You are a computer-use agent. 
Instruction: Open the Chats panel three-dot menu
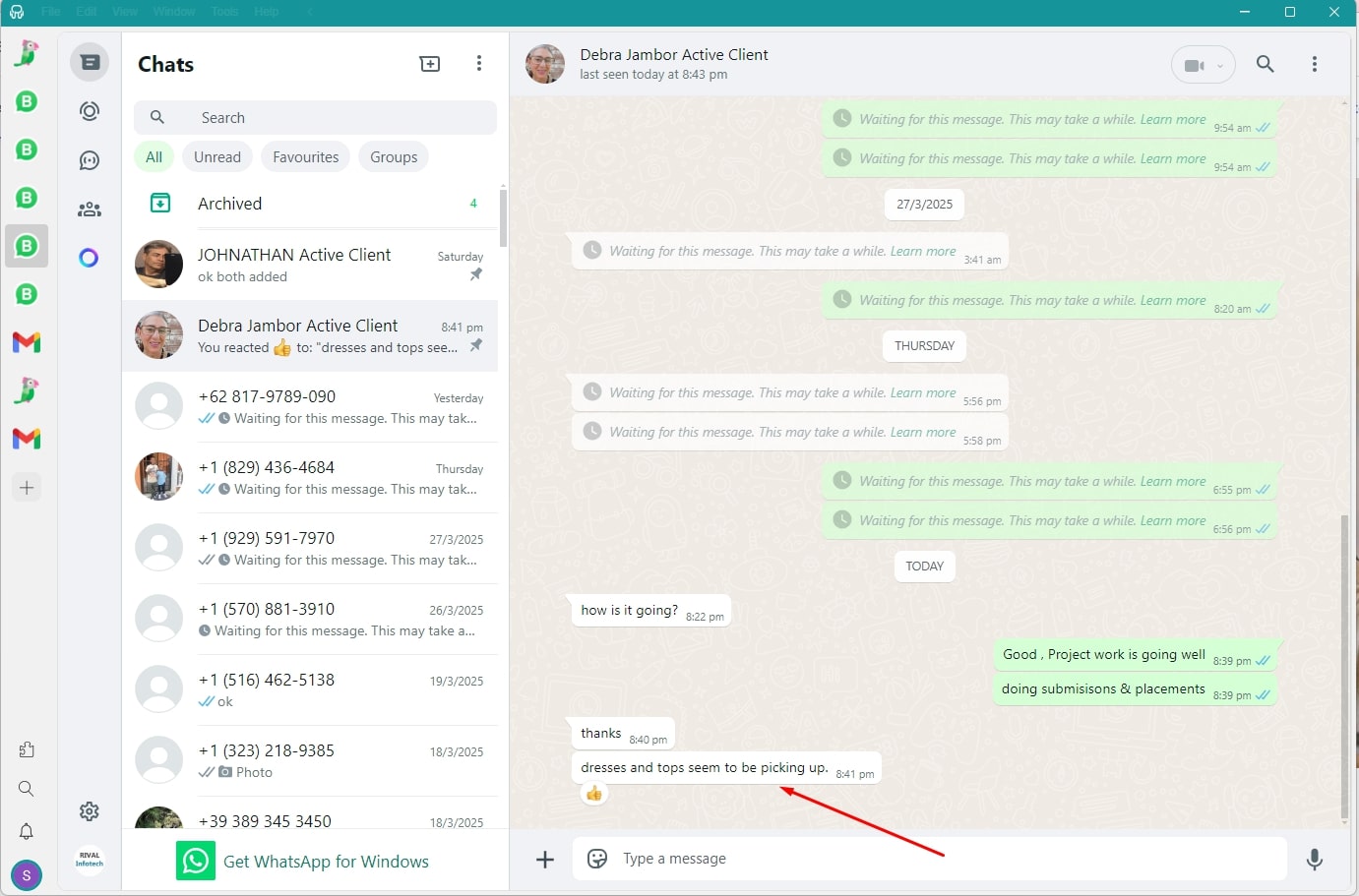click(479, 64)
